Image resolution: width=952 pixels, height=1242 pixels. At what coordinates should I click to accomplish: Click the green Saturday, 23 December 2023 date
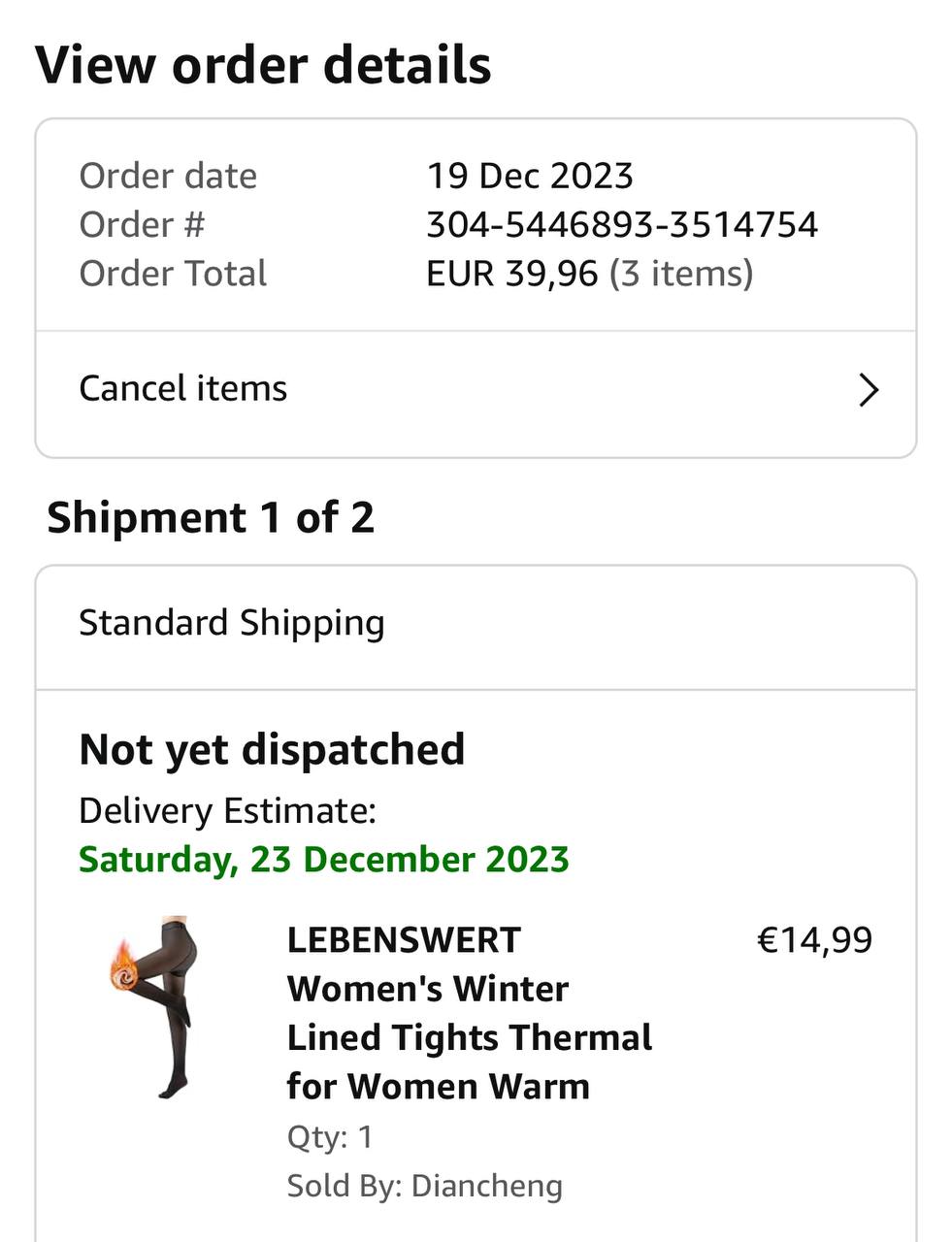click(x=323, y=860)
